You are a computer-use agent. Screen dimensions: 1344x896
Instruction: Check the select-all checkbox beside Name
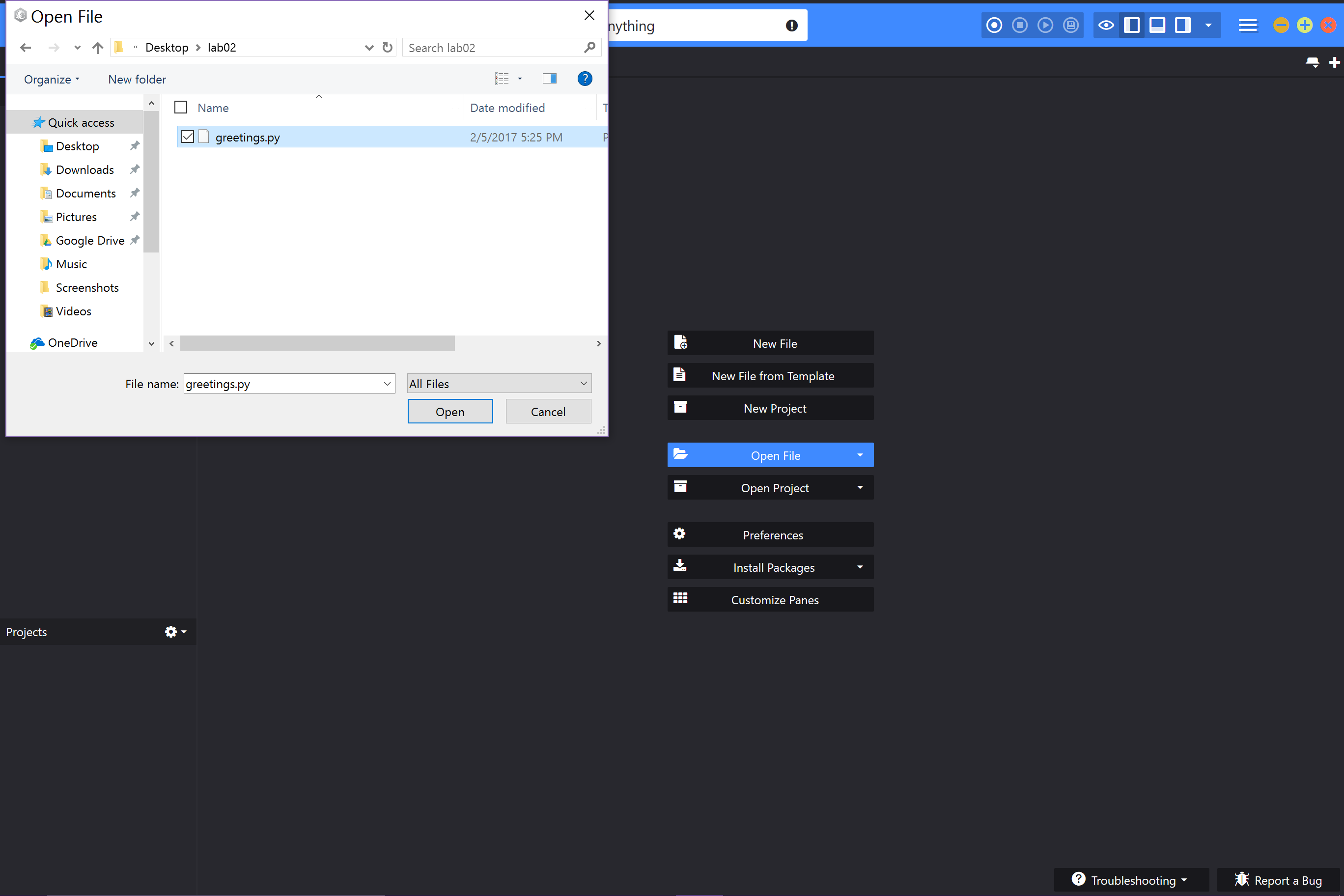pyautogui.click(x=181, y=108)
